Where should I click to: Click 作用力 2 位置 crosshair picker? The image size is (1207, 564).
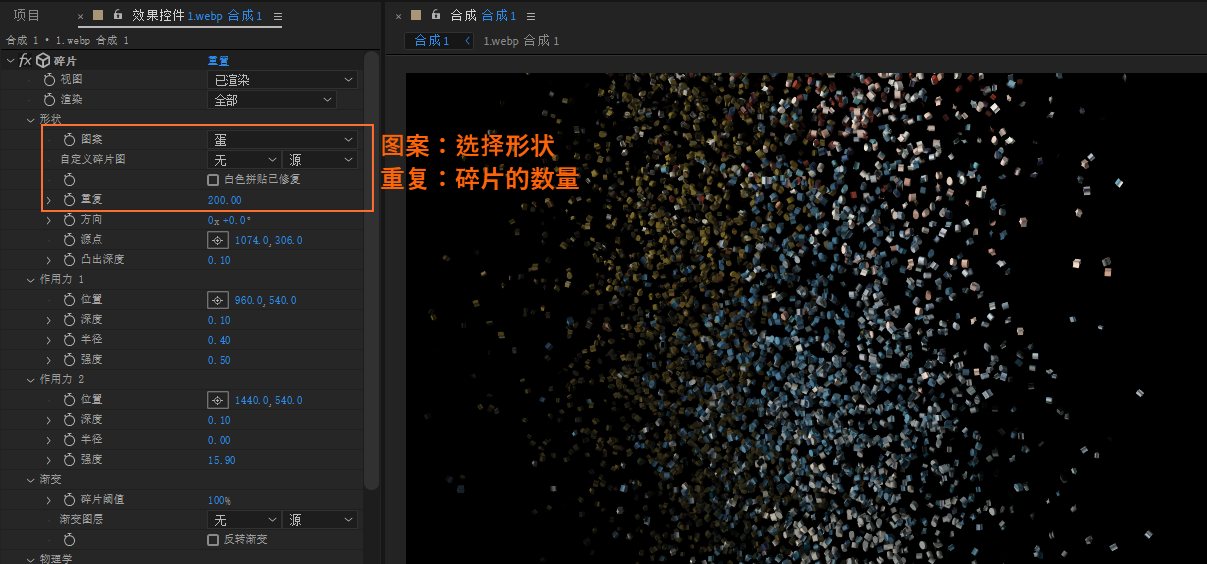click(x=218, y=400)
